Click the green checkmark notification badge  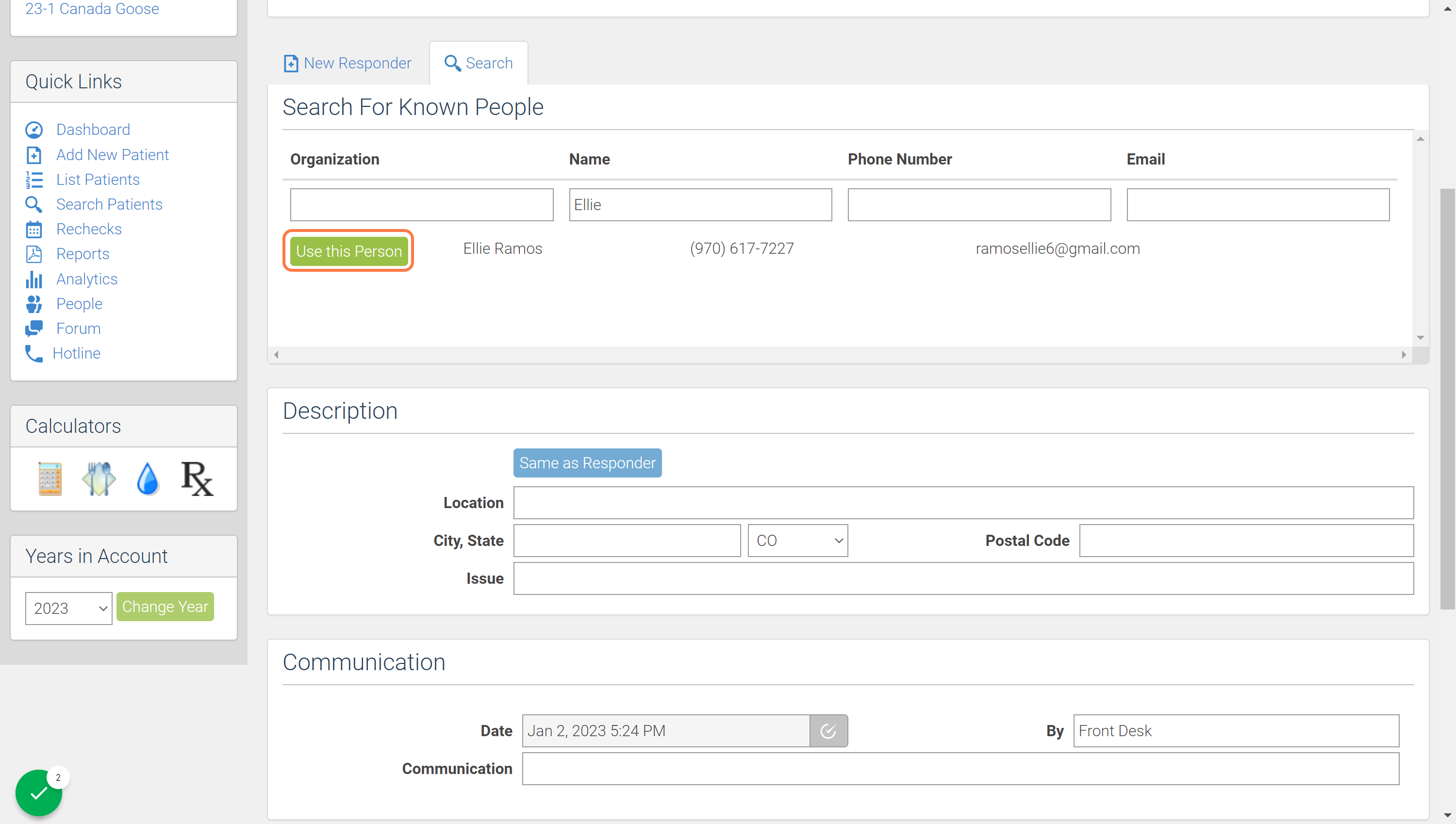pos(38,792)
